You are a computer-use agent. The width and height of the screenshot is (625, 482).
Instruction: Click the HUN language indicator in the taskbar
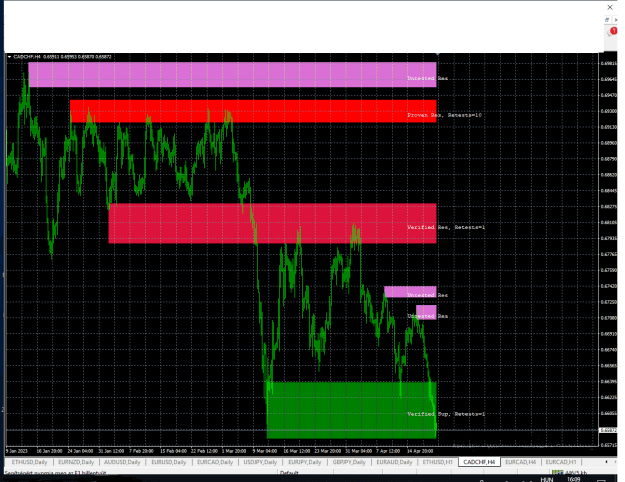pos(547,479)
